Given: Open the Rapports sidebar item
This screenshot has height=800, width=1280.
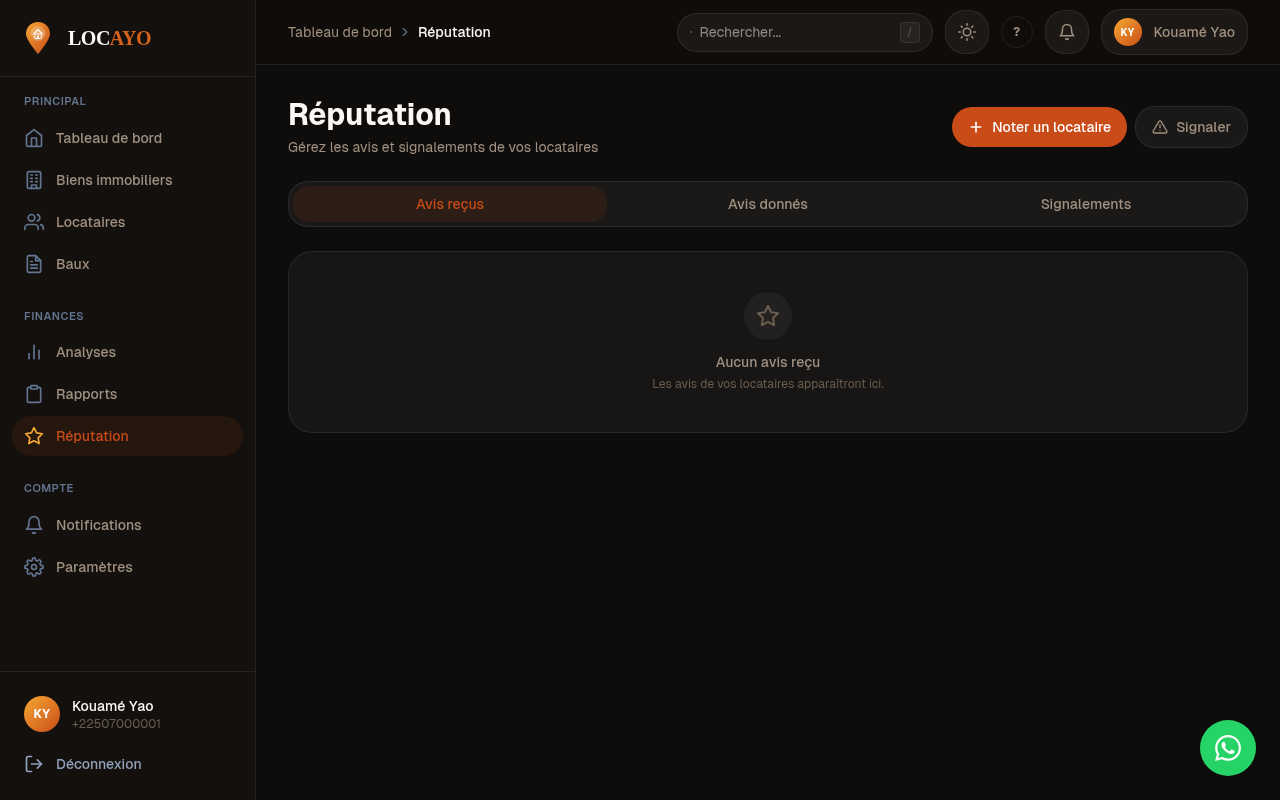Looking at the screenshot, I should [x=86, y=394].
